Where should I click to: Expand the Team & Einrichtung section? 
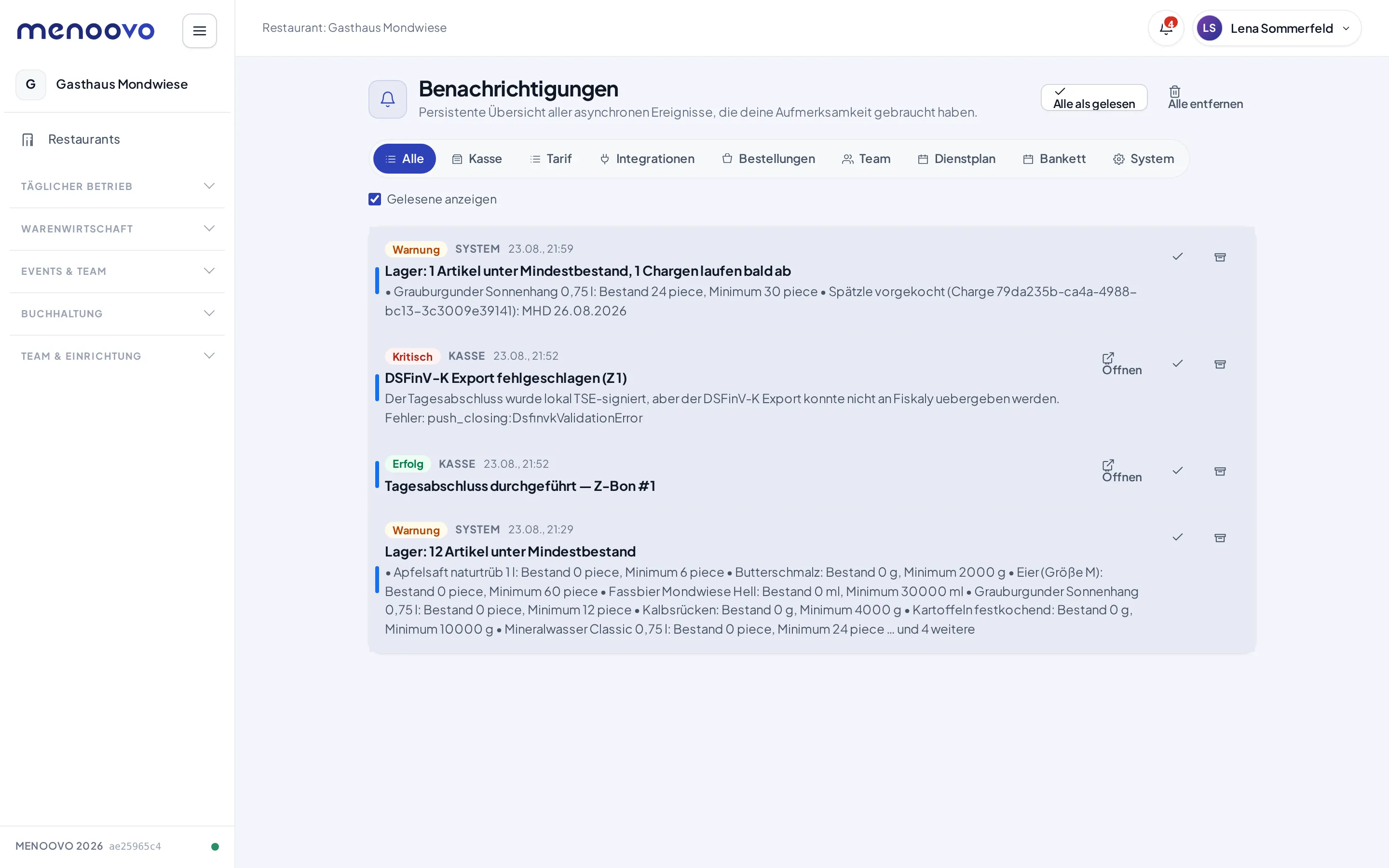(x=117, y=356)
